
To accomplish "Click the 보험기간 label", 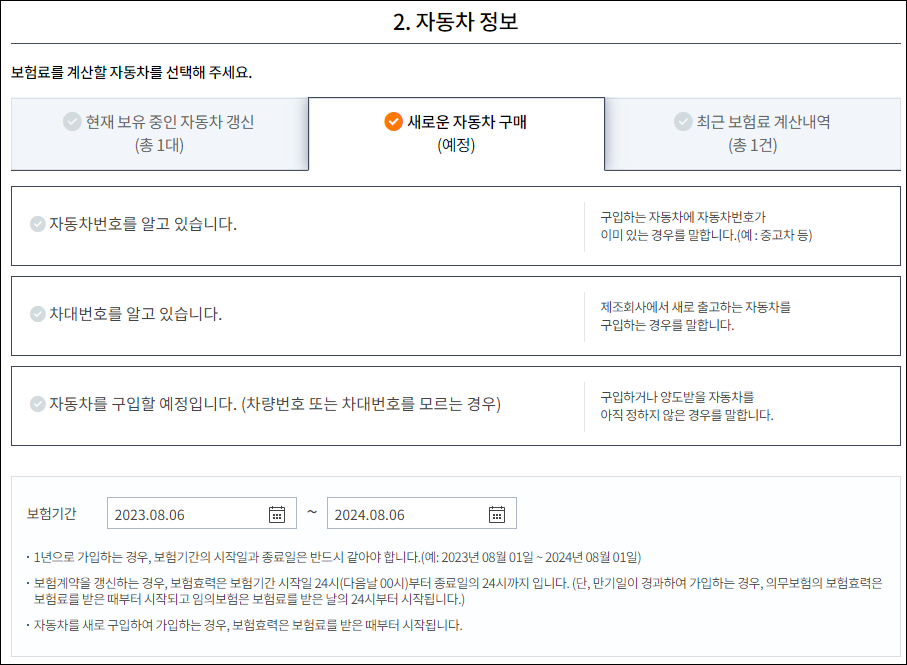I will [51, 513].
